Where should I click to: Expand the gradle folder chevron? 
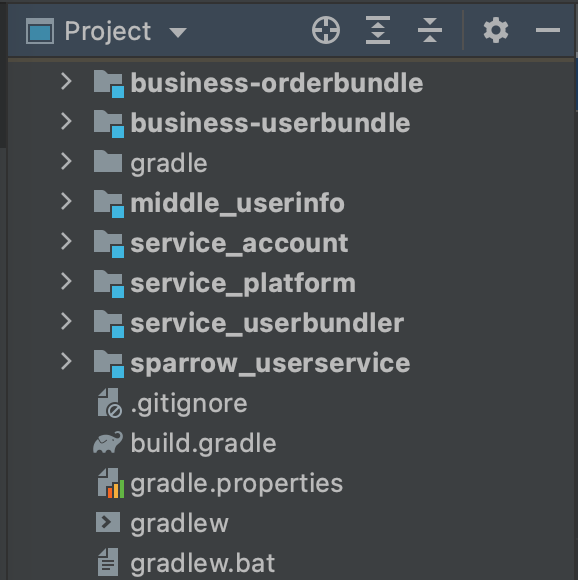(x=66, y=162)
